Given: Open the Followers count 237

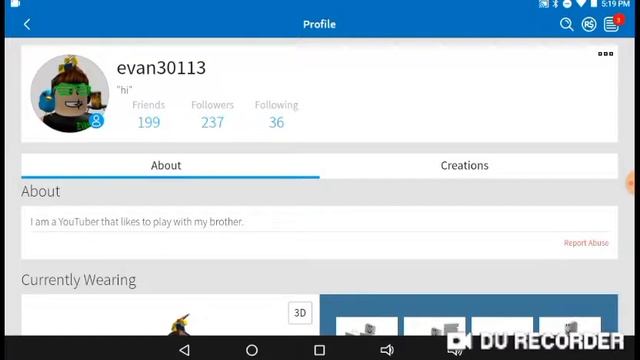Looking at the screenshot, I should tap(212, 122).
